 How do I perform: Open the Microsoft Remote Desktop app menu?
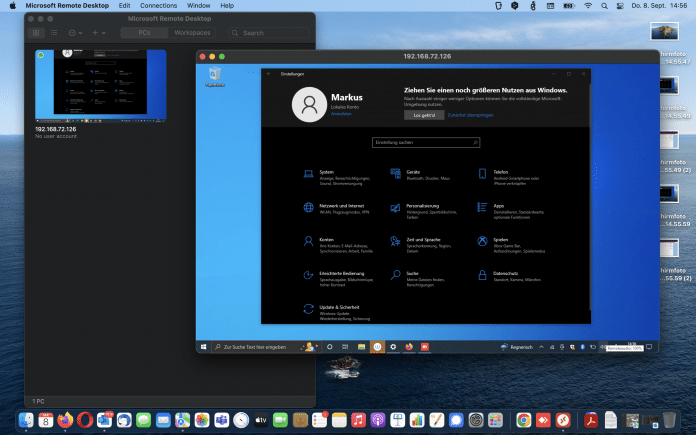click(x=67, y=6)
